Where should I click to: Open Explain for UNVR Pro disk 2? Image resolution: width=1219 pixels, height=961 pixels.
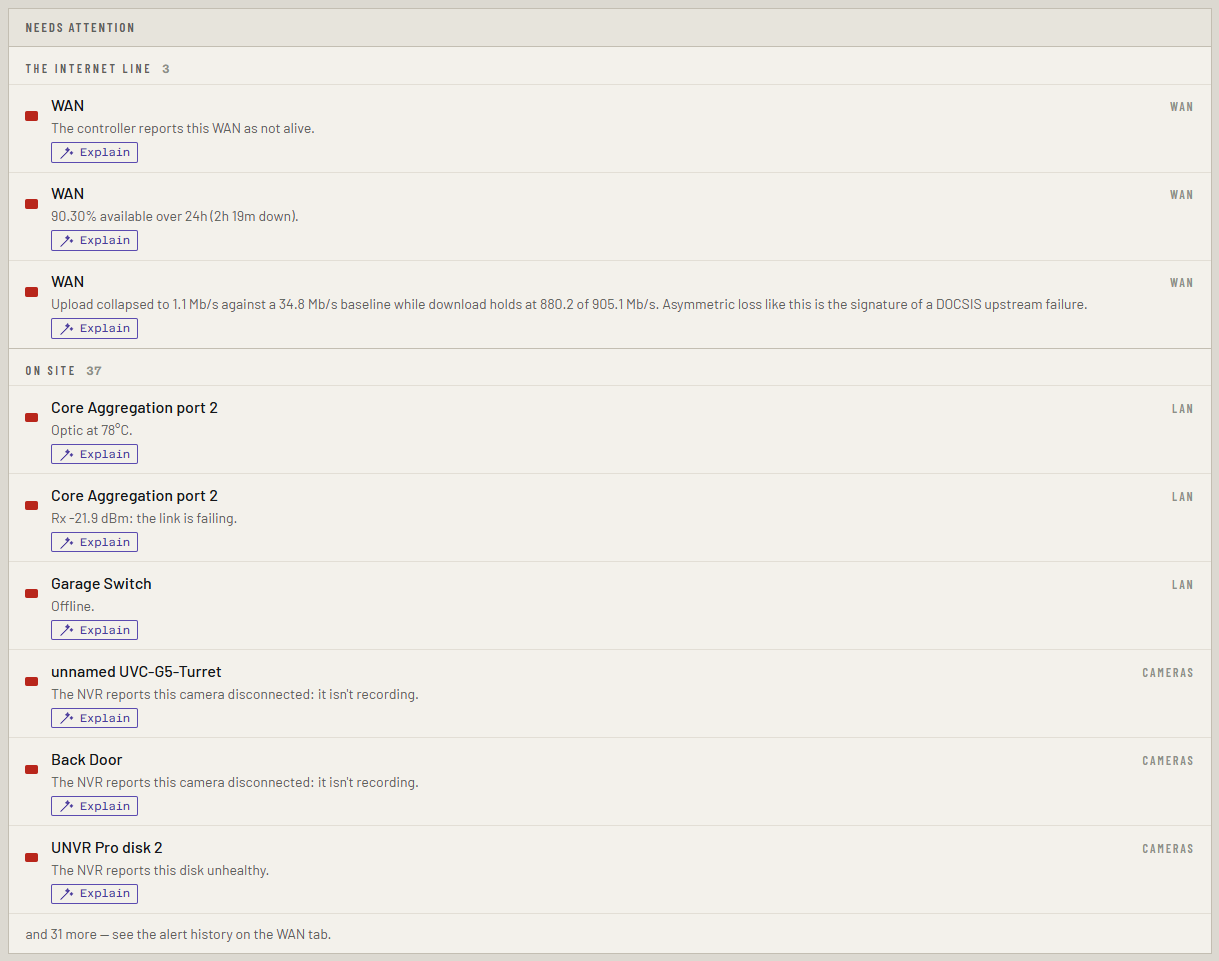pyautogui.click(x=94, y=893)
